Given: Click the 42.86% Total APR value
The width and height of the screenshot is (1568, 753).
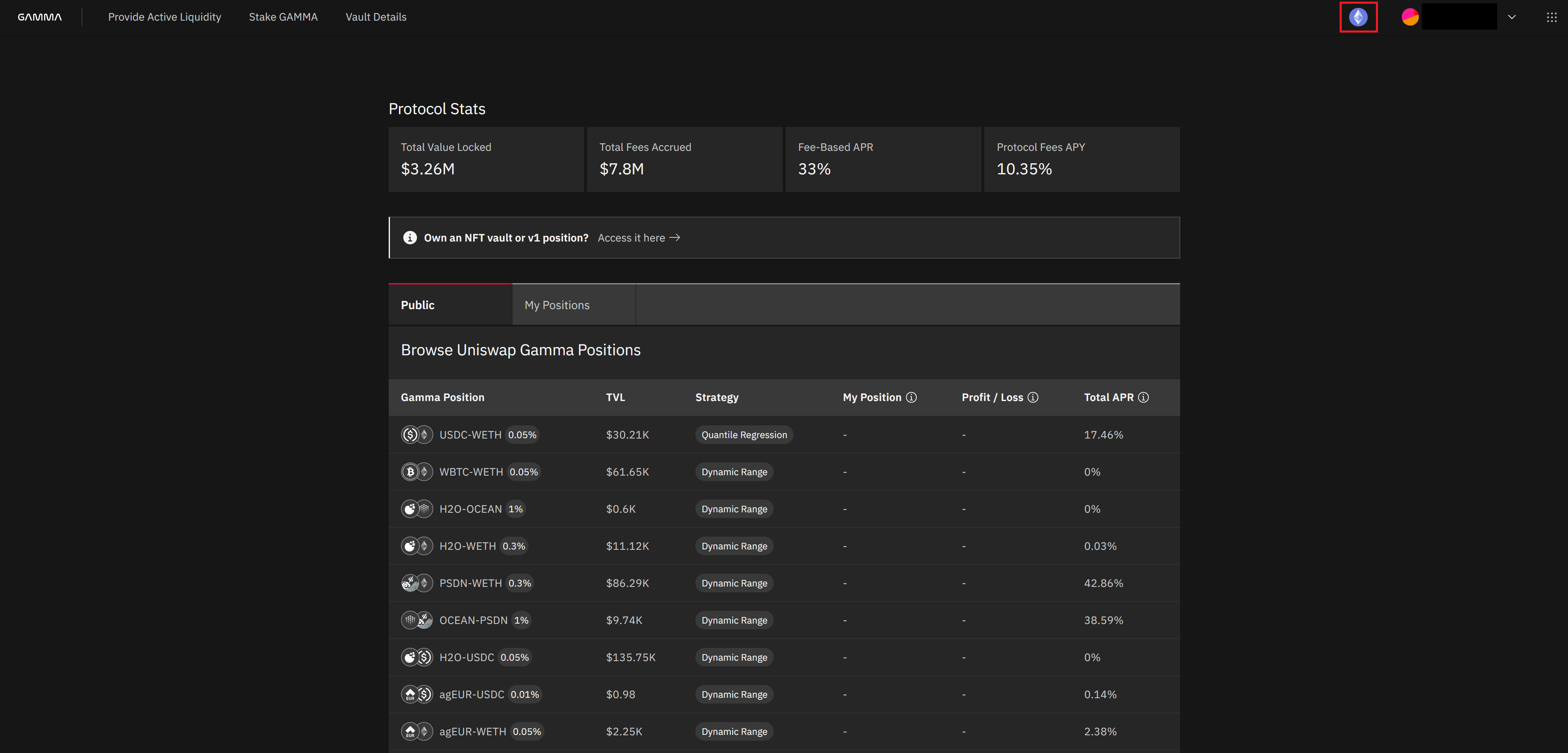Looking at the screenshot, I should tap(1103, 583).
